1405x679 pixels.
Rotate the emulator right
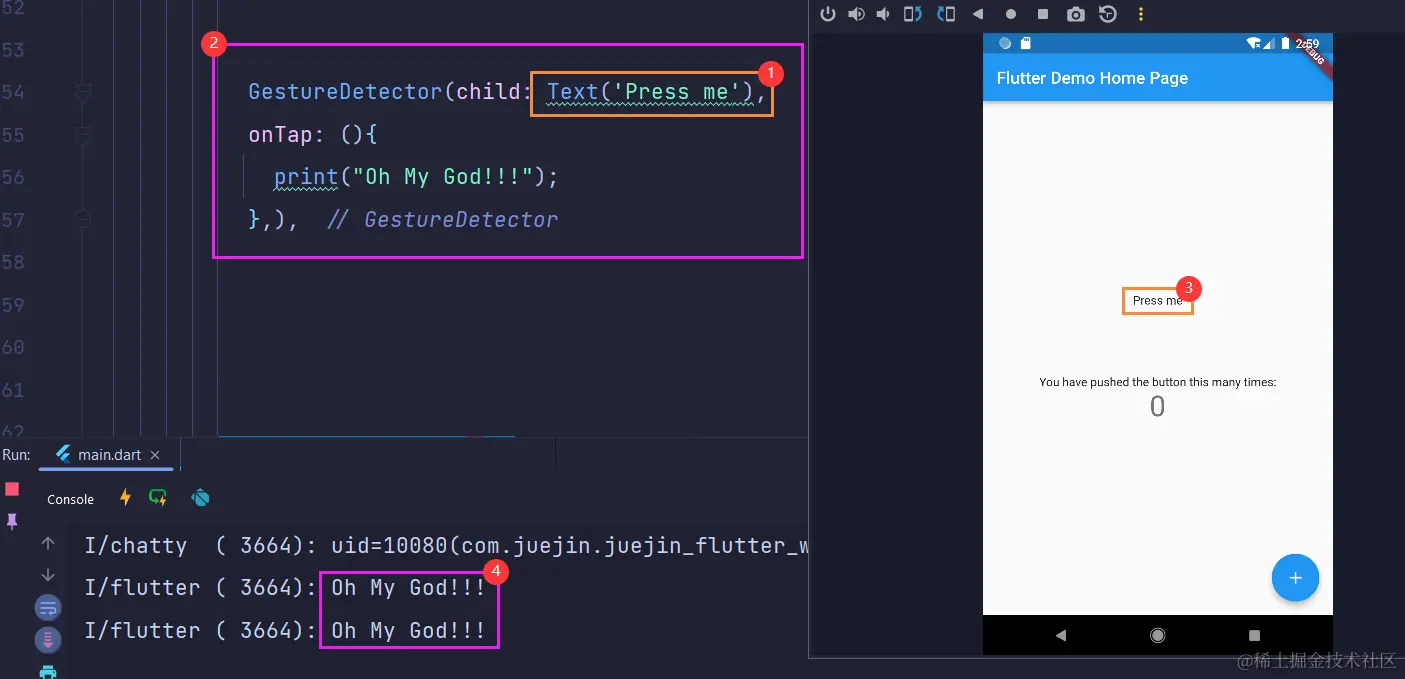click(945, 14)
